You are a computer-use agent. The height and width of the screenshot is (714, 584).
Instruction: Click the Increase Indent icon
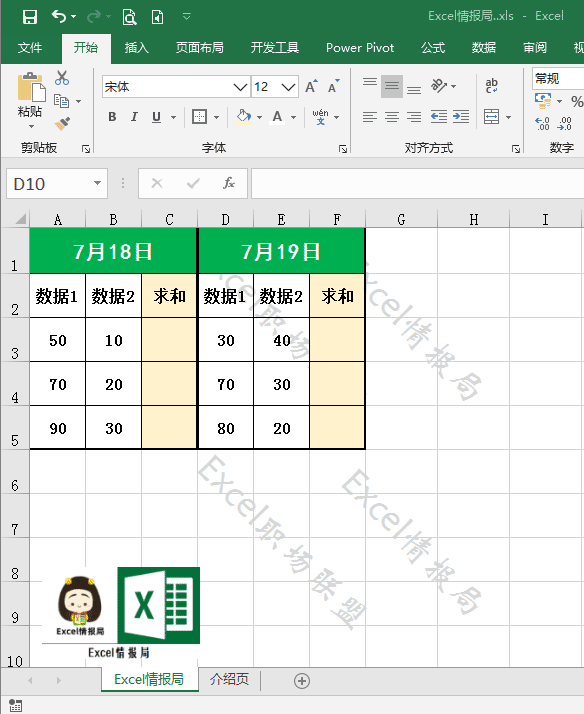coord(461,117)
